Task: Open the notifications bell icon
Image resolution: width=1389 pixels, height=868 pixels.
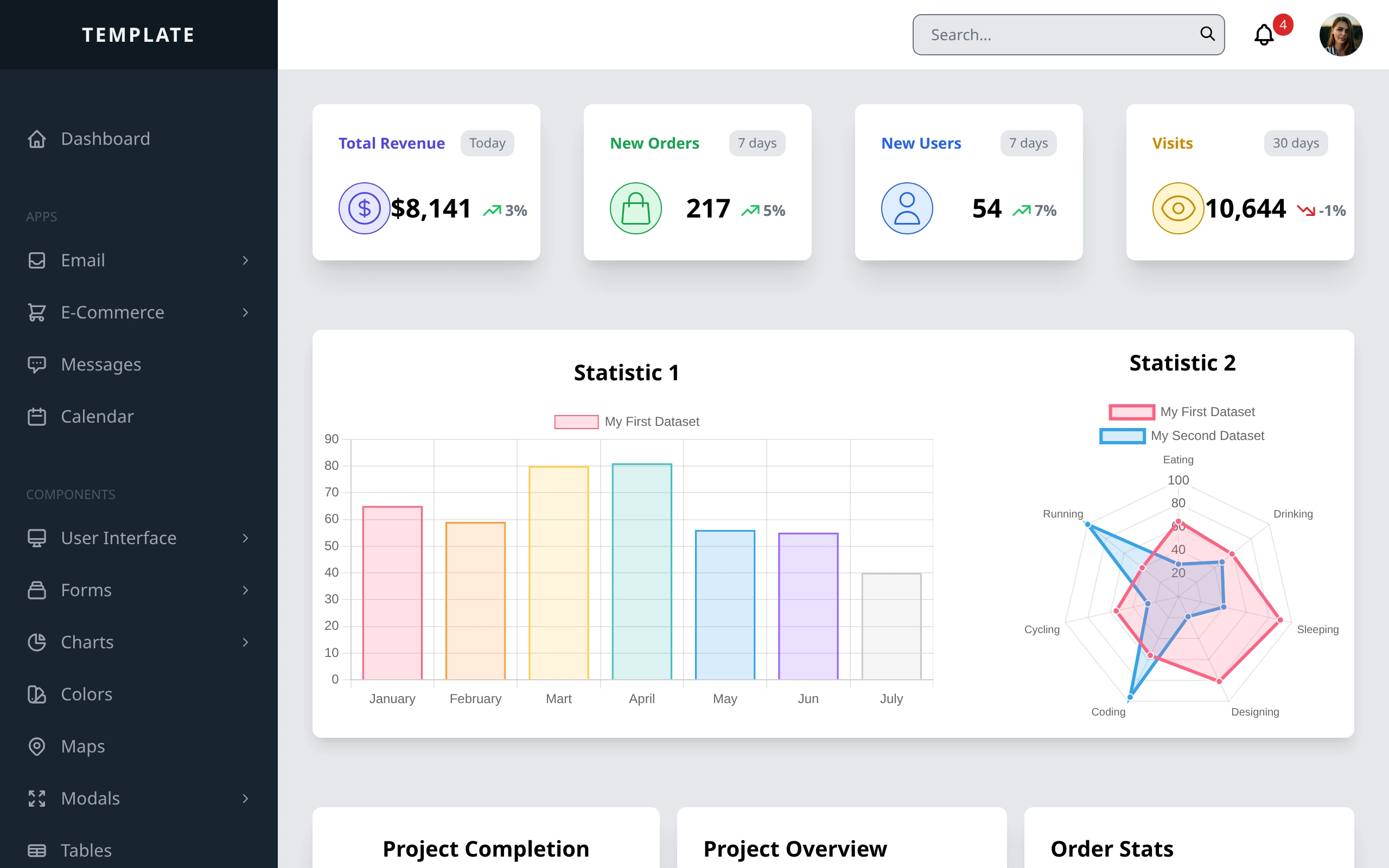Action: (1263, 35)
